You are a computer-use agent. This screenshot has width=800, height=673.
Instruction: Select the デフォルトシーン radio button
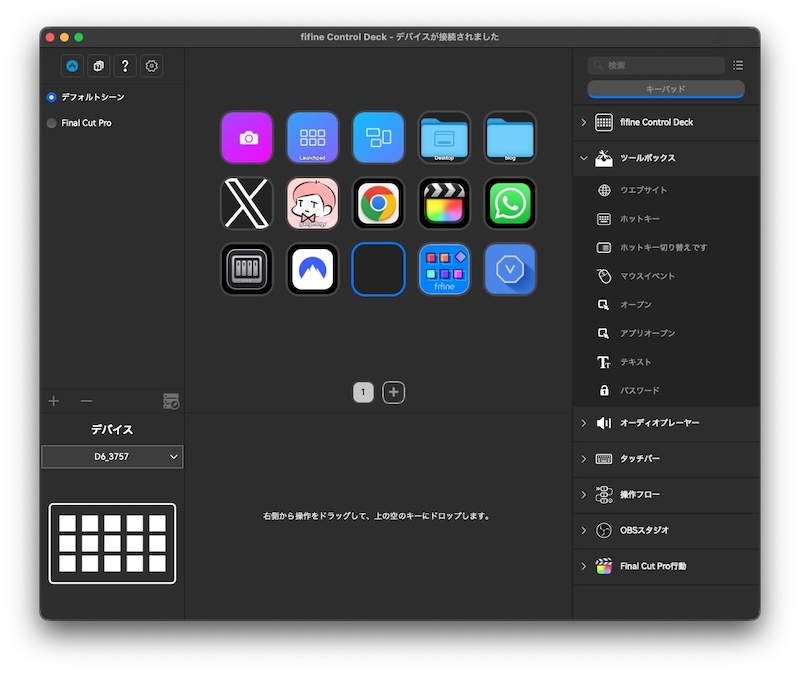tap(50, 99)
